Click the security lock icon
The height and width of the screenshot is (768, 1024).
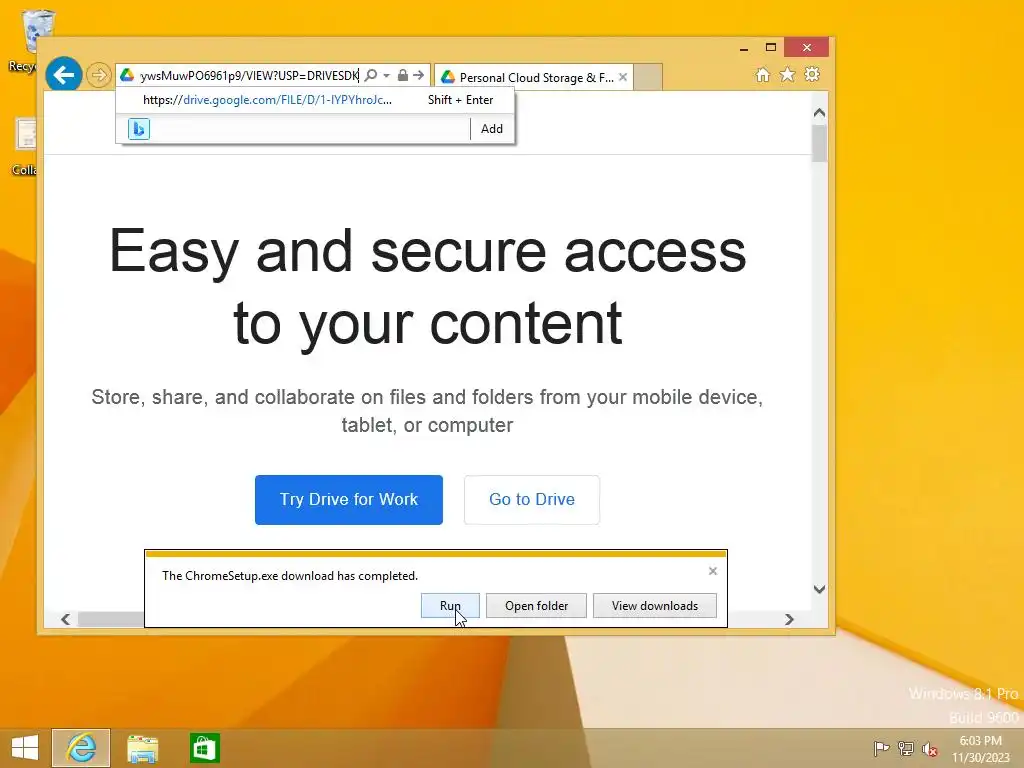[403, 76]
